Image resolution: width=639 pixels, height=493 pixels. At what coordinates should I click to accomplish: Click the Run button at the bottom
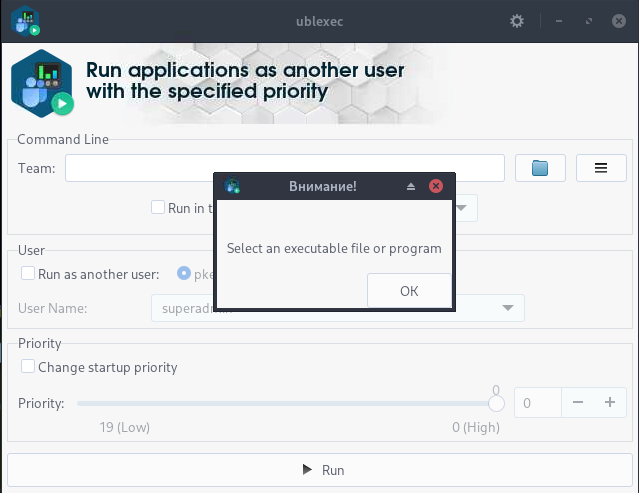coord(319,470)
